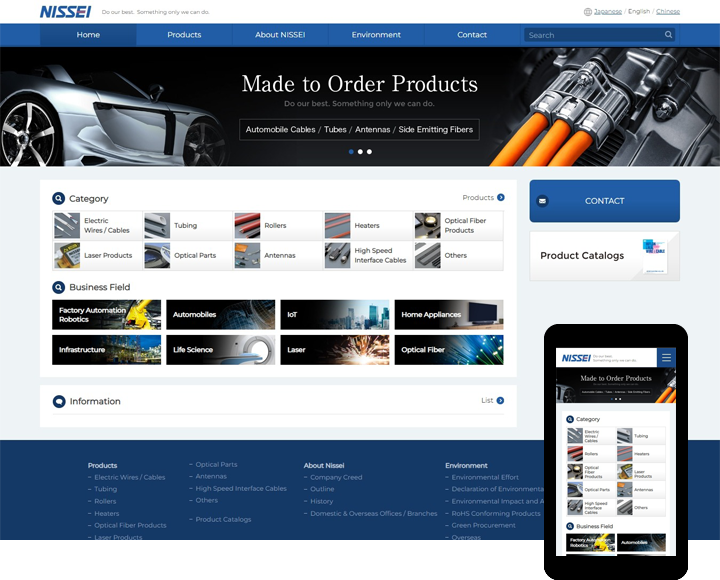
Task: Switch language to Chinese
Action: [668, 11]
